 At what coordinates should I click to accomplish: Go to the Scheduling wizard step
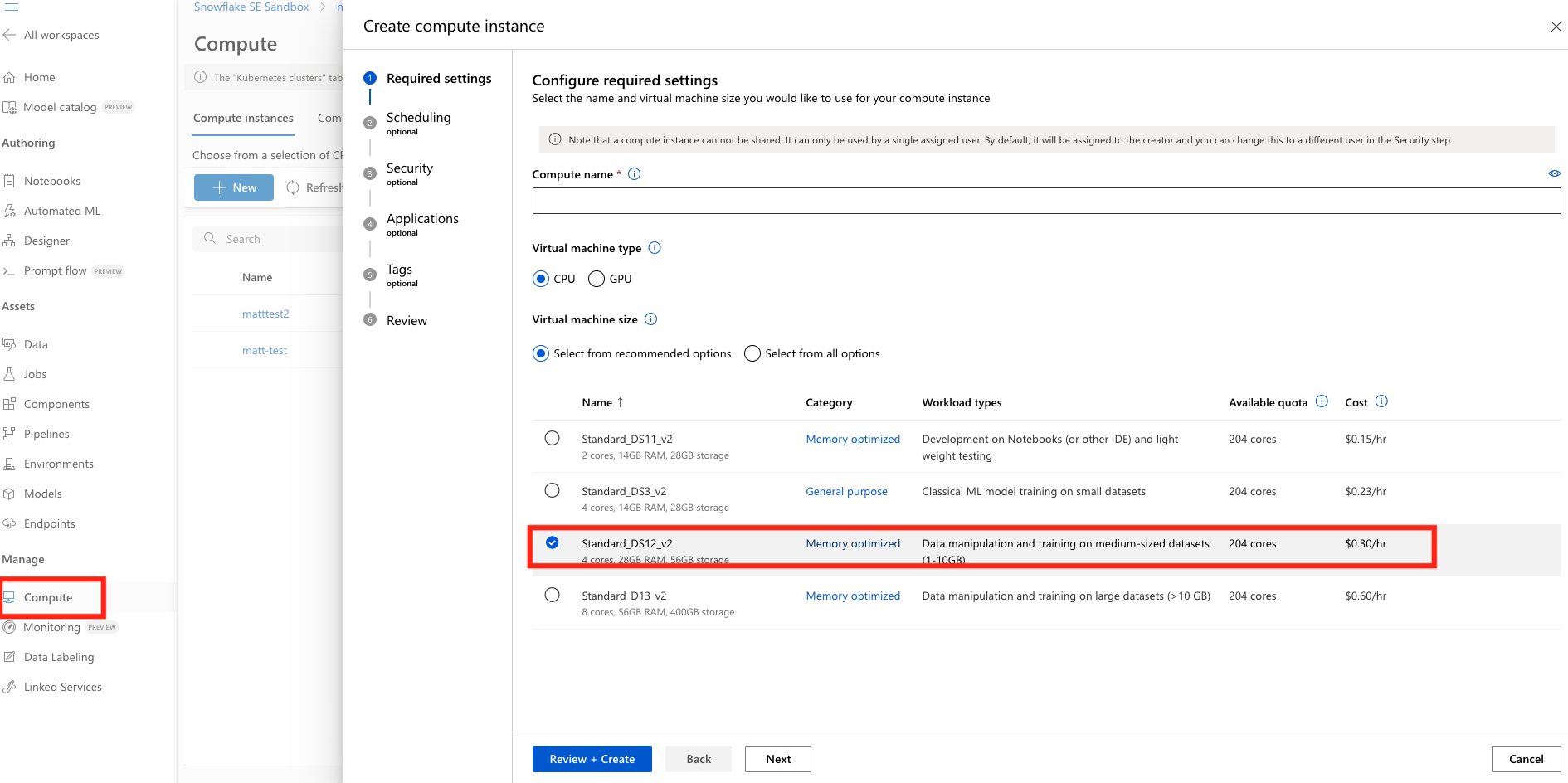pos(418,118)
